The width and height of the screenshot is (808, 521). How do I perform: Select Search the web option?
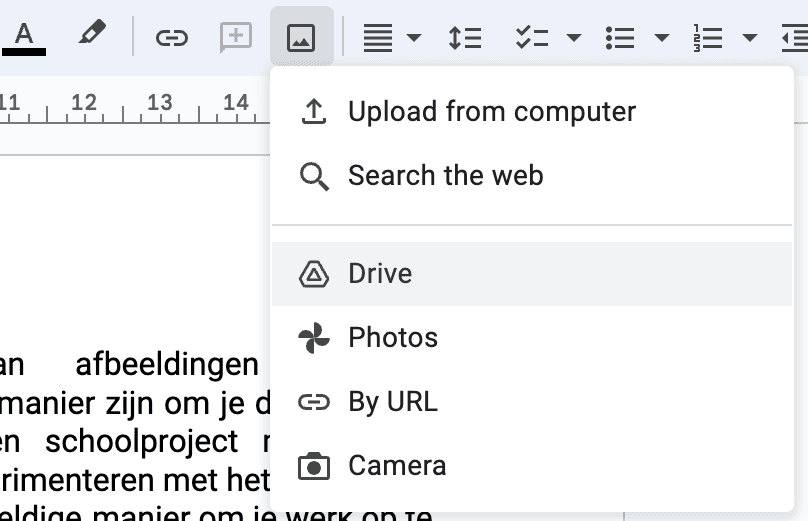click(x=445, y=176)
